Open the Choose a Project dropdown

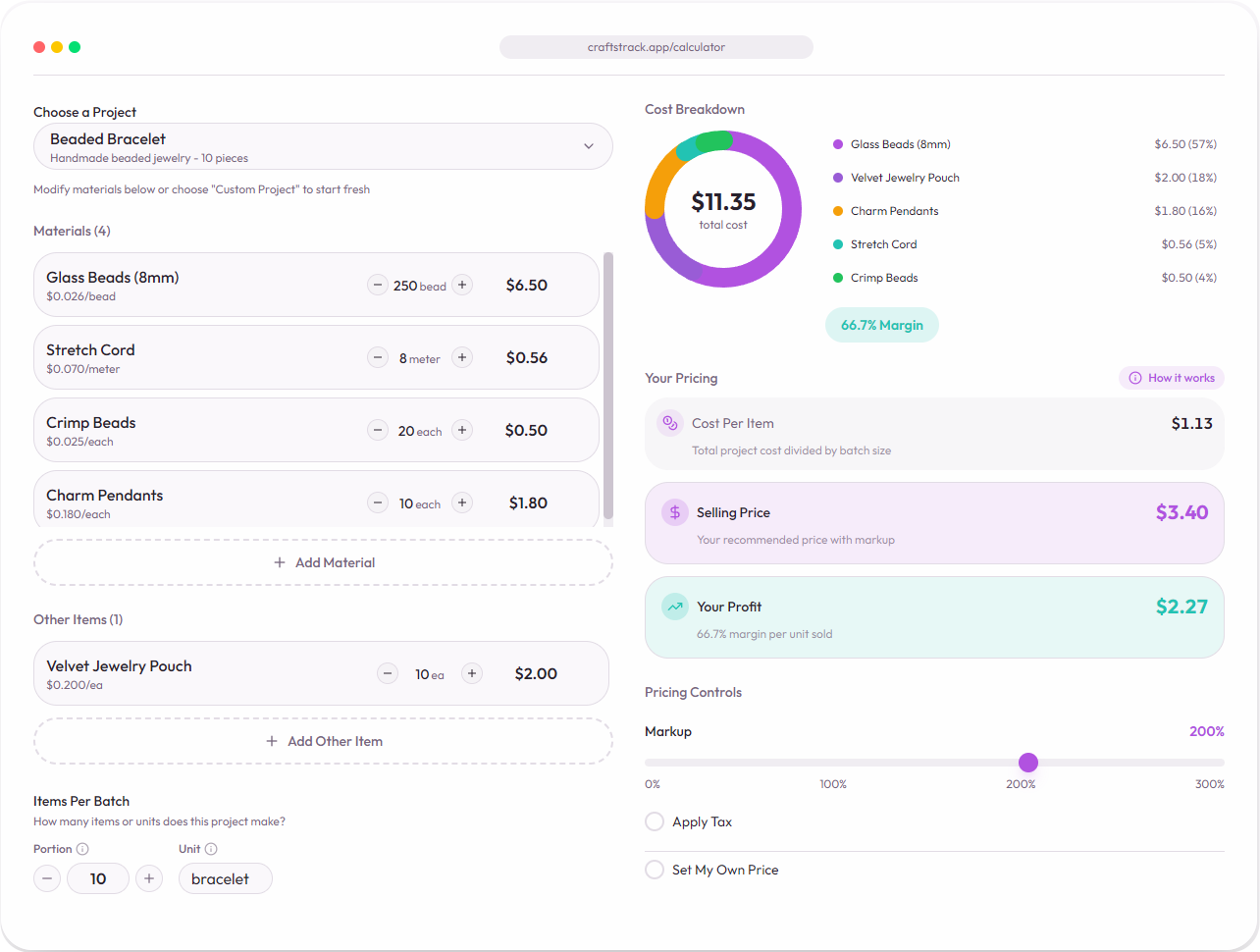pyautogui.click(x=323, y=146)
